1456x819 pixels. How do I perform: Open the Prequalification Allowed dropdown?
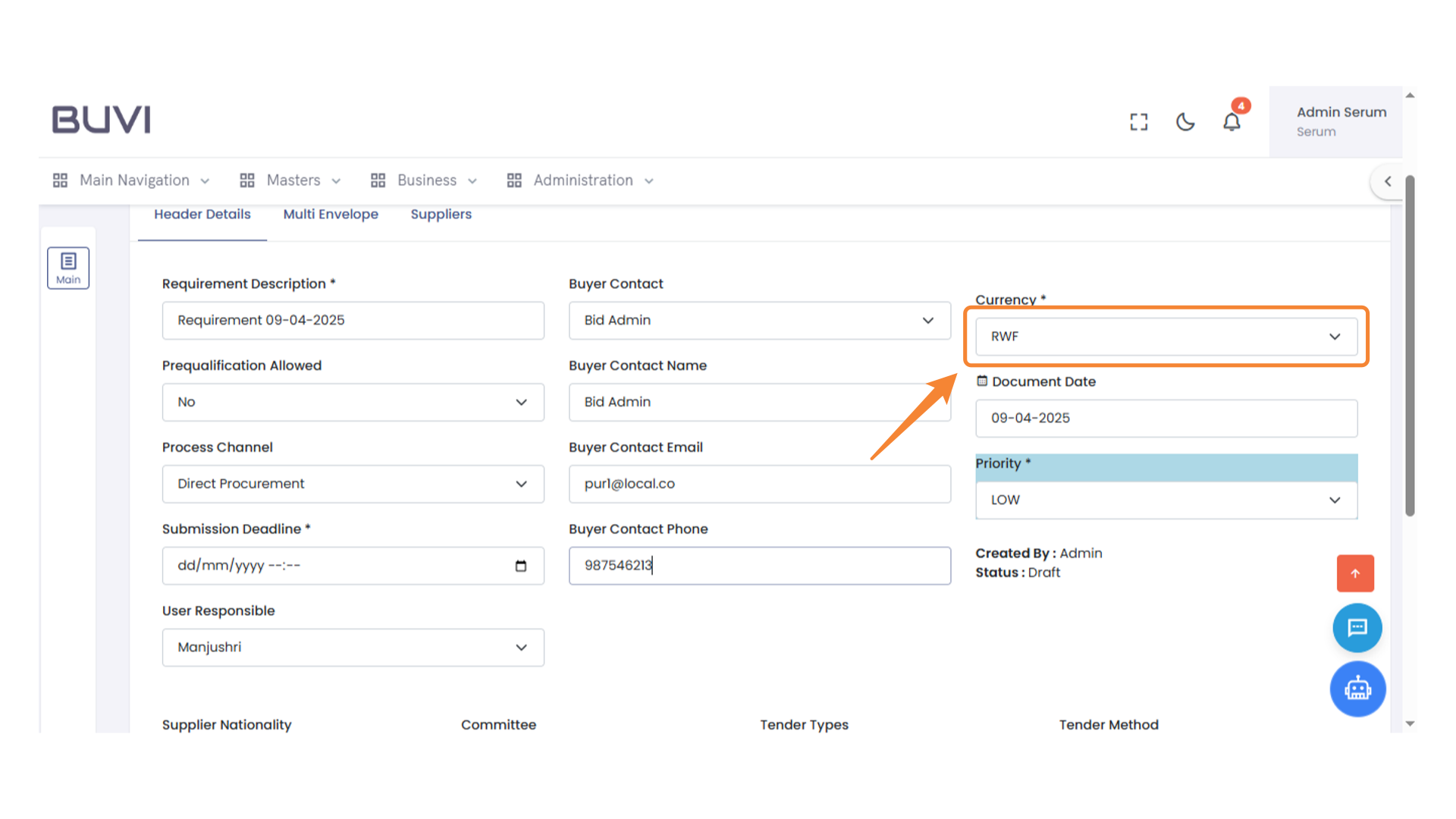point(353,402)
